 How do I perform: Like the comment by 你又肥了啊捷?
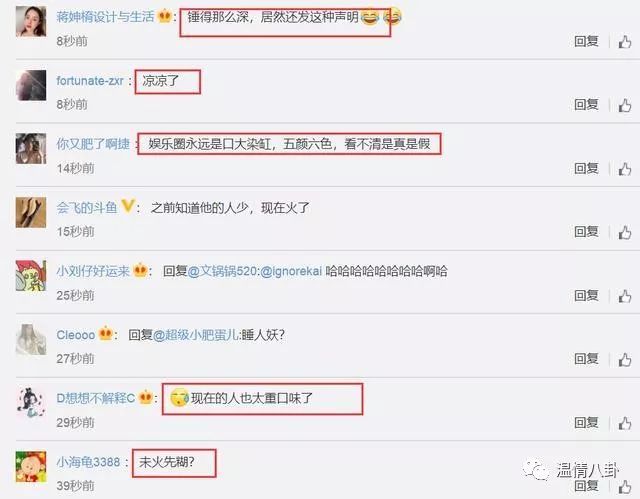[x=624, y=169]
